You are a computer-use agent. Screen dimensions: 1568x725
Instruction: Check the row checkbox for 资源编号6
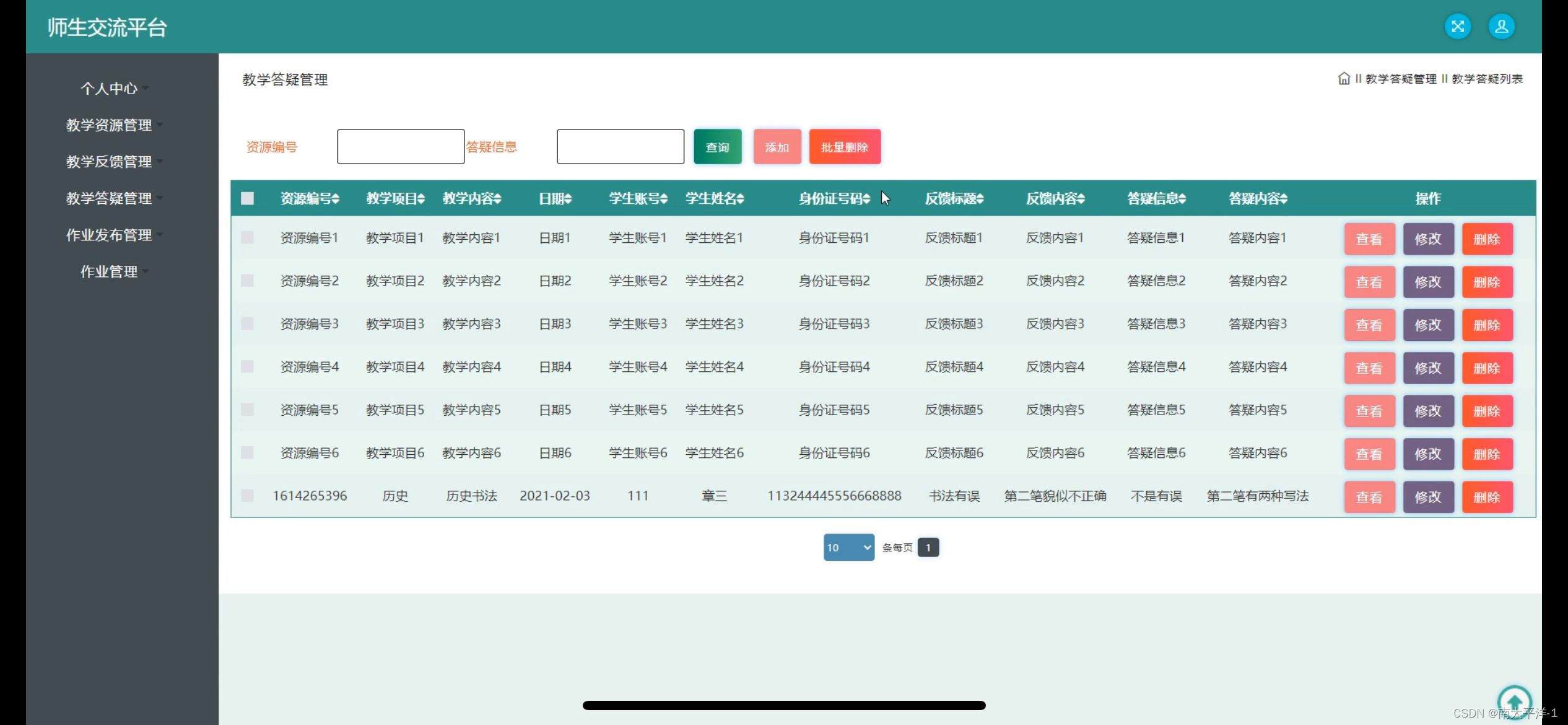(247, 453)
